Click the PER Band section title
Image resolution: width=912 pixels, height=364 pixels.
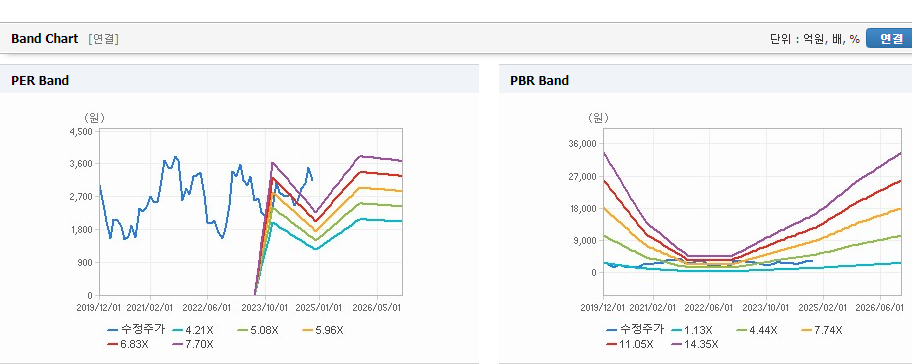40,81
